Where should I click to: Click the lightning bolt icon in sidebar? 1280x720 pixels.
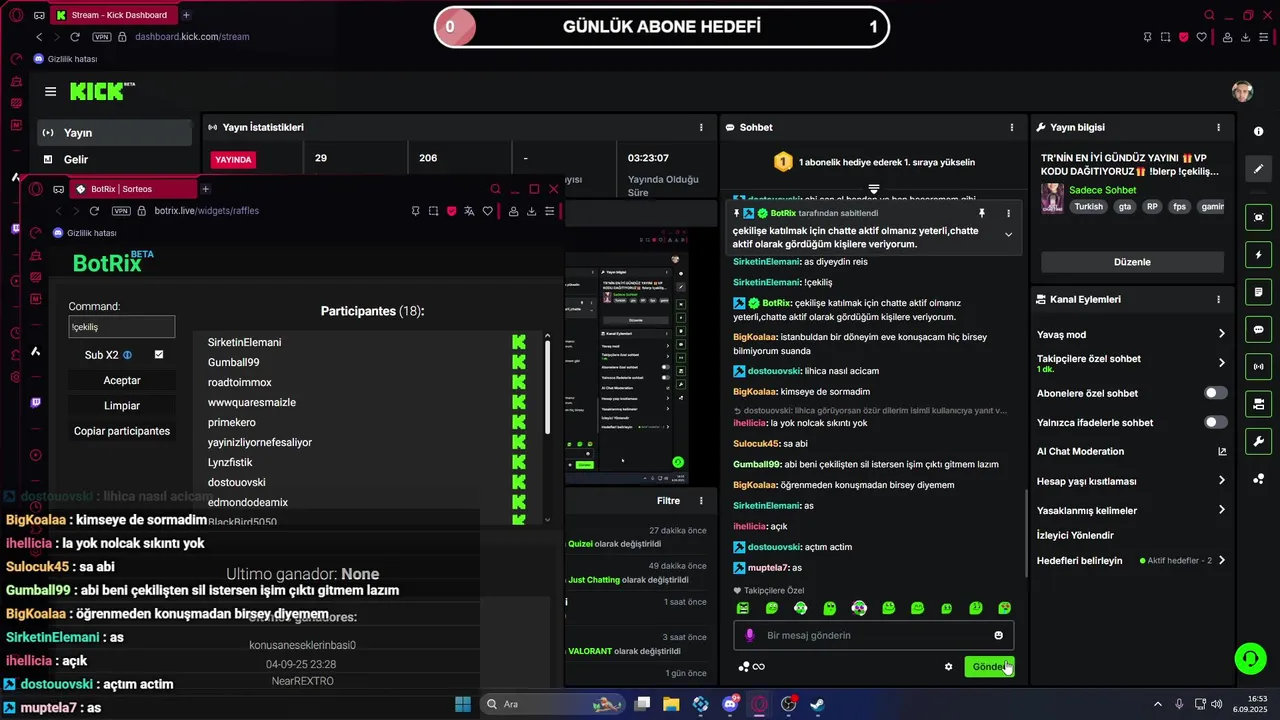[1258, 255]
